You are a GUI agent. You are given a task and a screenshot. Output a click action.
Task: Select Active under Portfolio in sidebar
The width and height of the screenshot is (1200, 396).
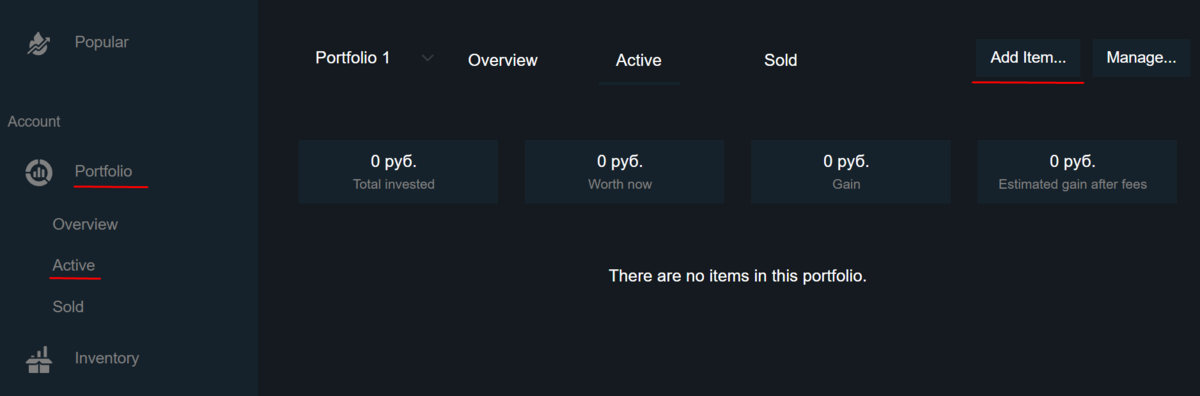74,265
